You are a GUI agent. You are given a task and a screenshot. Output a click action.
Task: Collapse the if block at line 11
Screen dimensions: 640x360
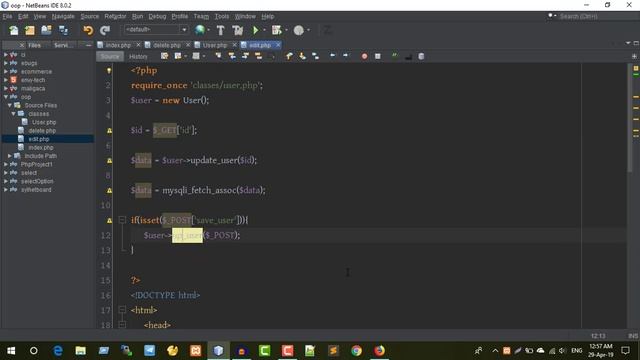coord(122,220)
